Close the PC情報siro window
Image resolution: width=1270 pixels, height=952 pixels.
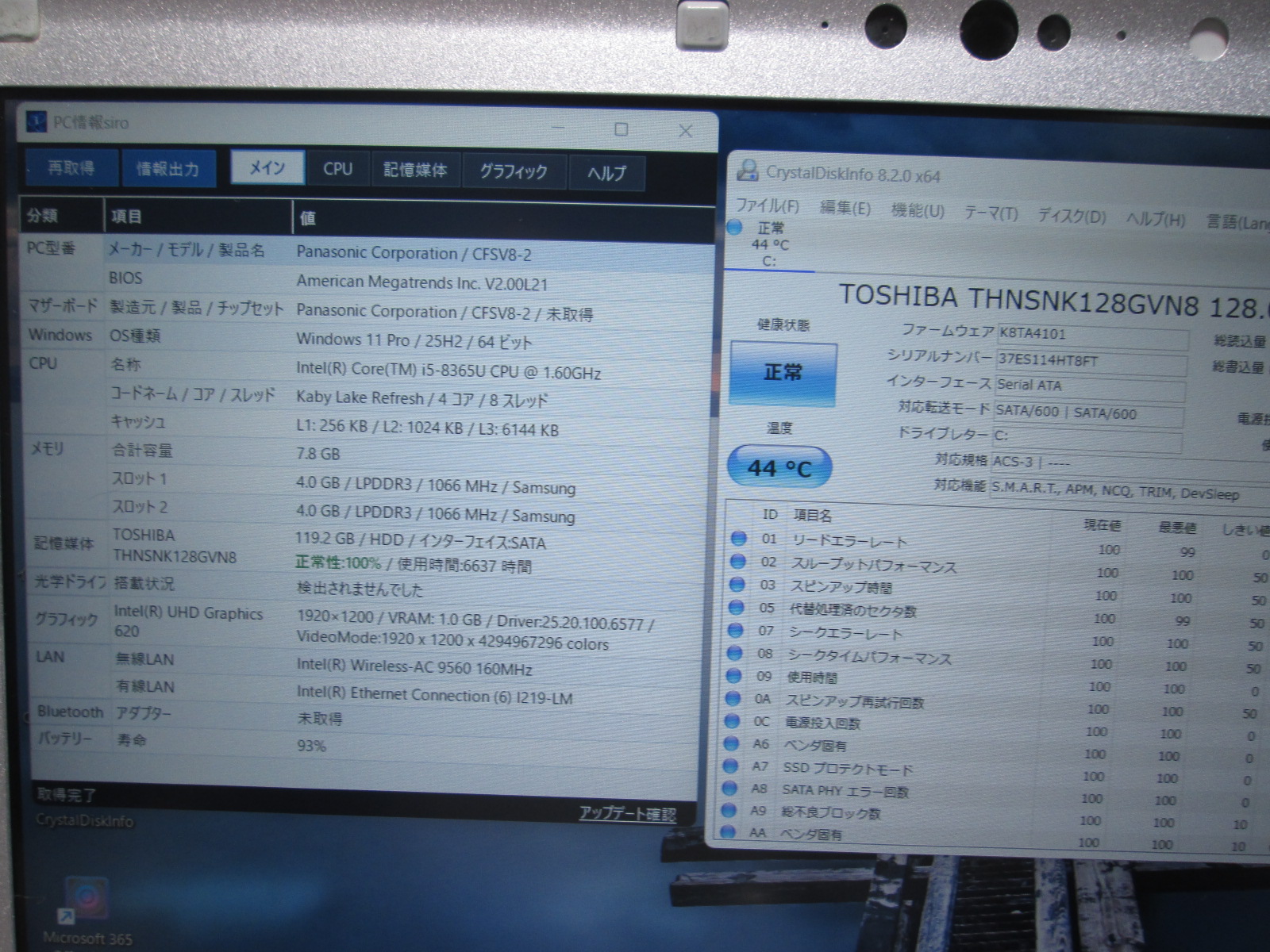pyautogui.click(x=686, y=131)
